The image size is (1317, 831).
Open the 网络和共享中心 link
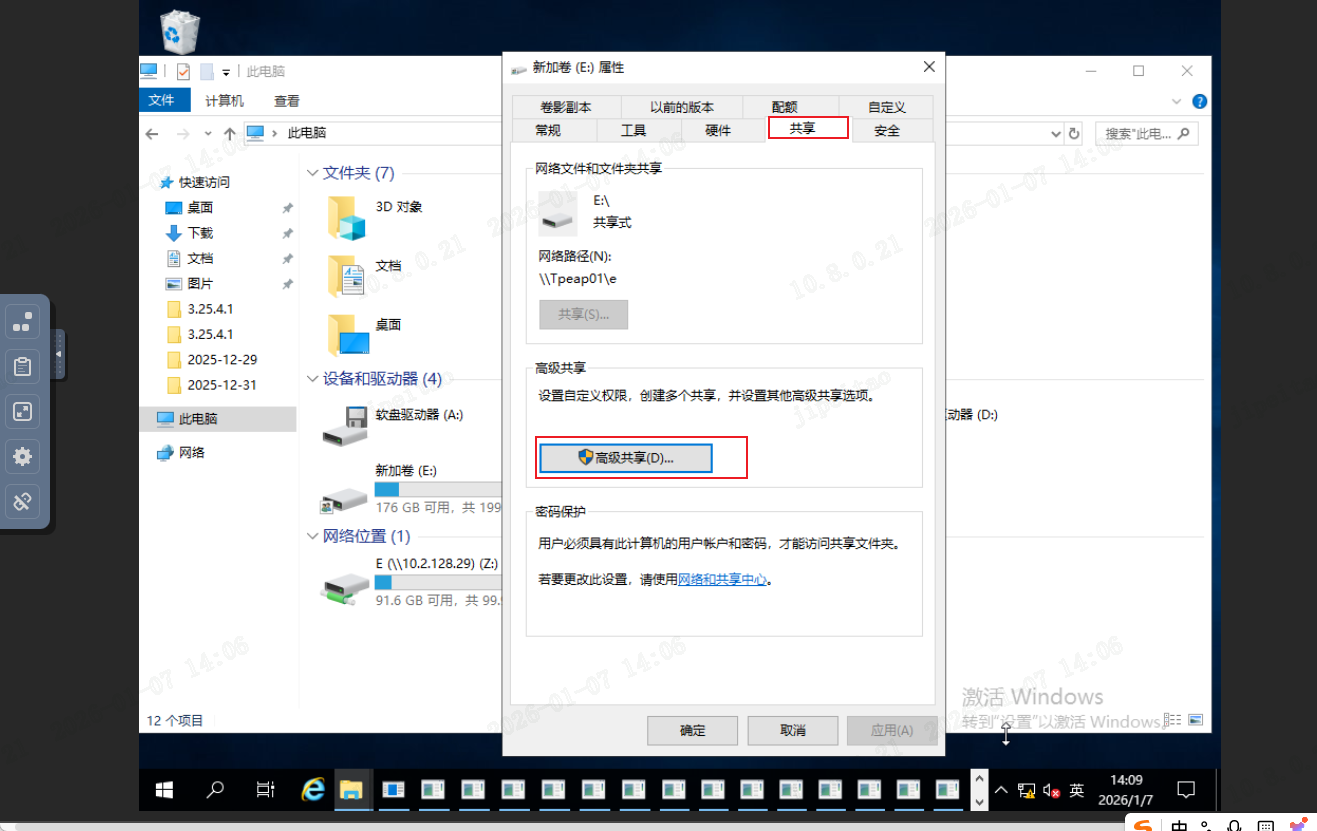click(x=723, y=579)
